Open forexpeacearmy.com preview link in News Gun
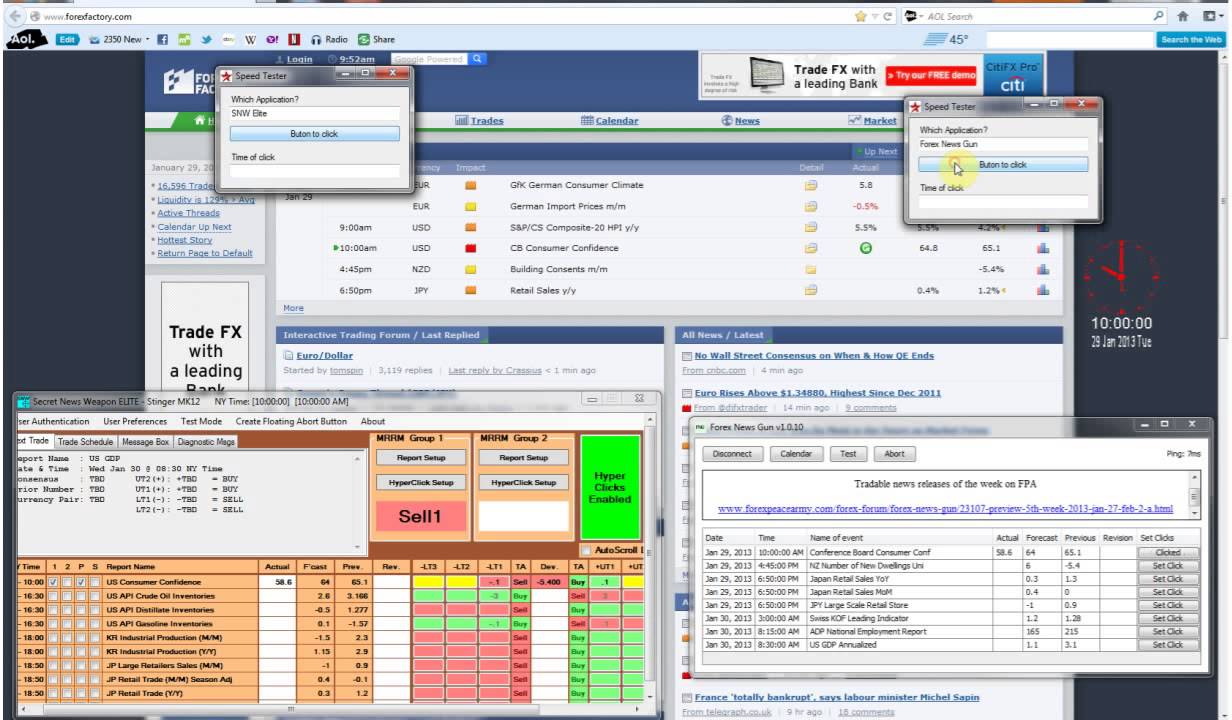 (x=944, y=509)
